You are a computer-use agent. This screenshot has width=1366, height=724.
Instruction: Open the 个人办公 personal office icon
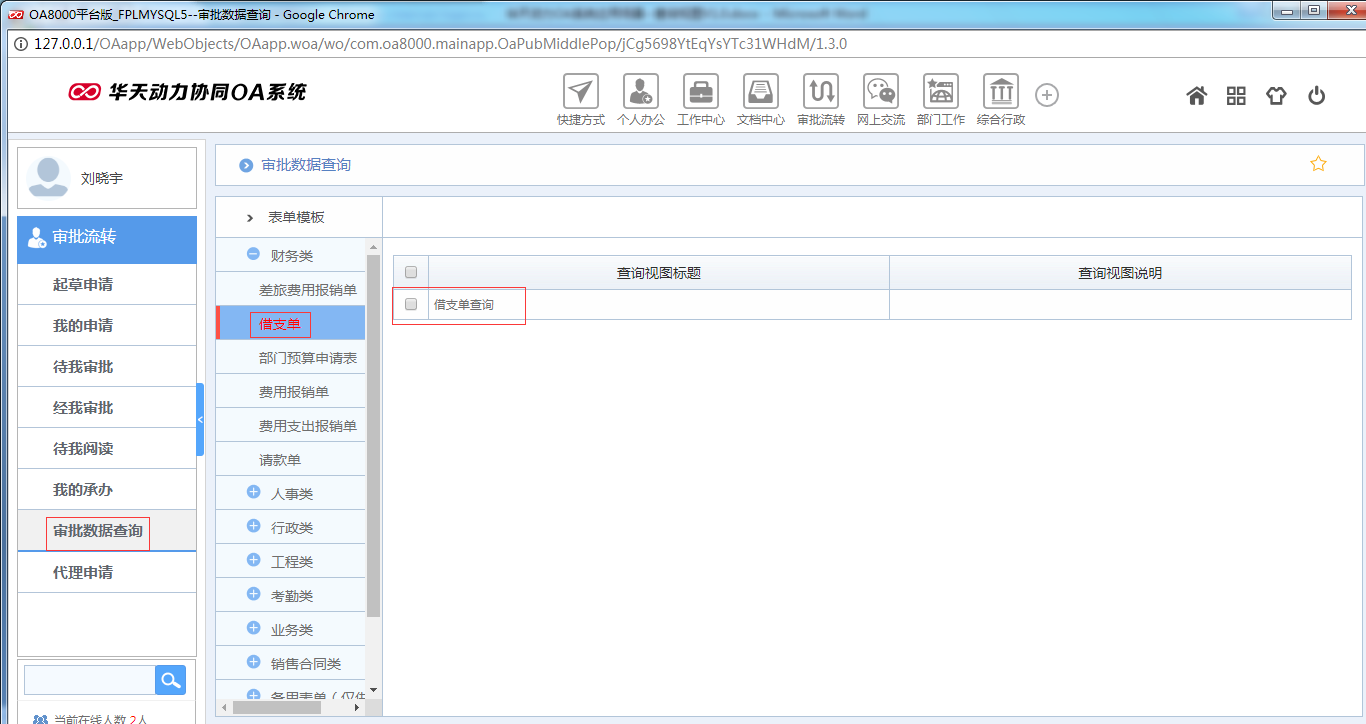[x=640, y=92]
